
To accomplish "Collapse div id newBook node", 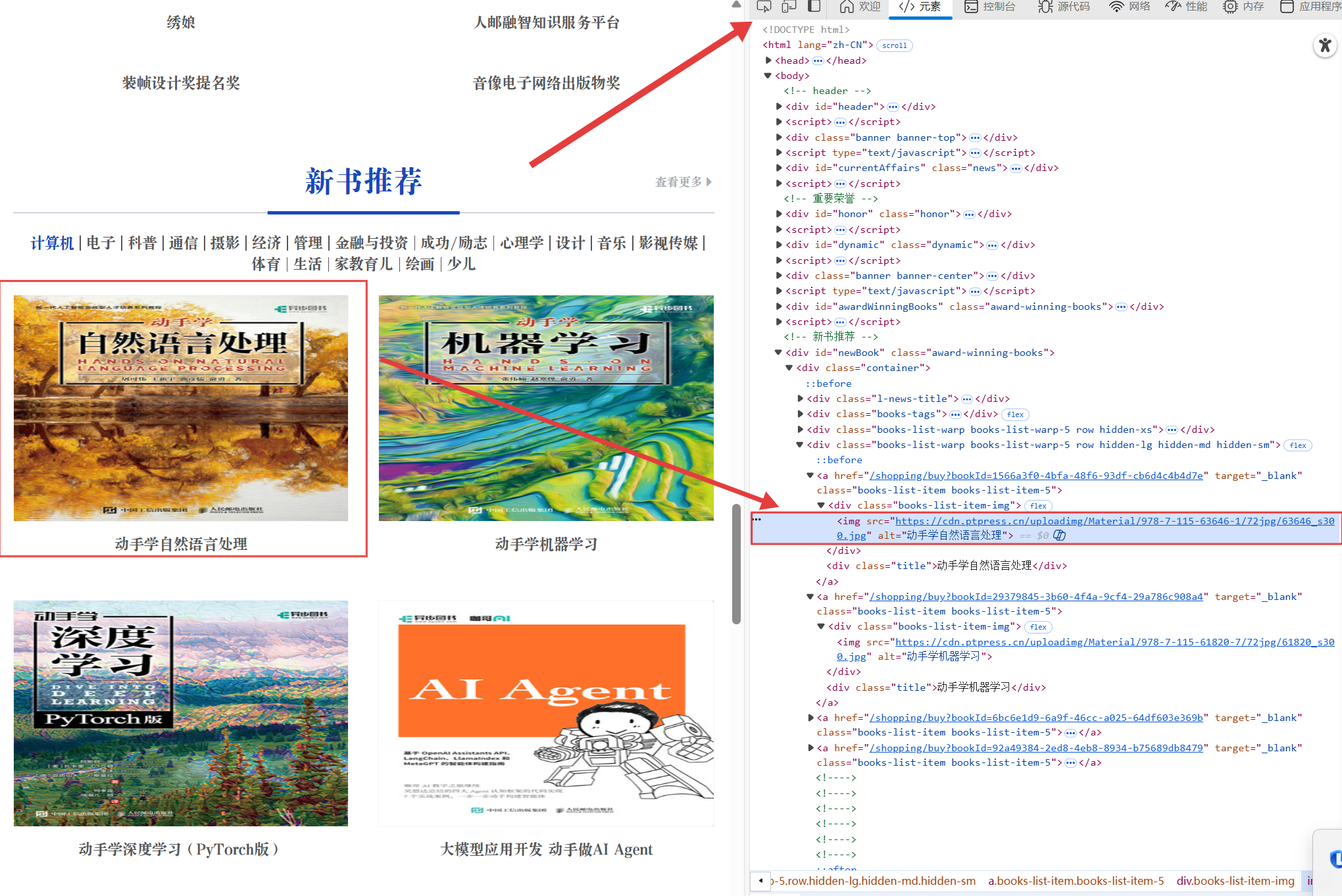I will pos(778,353).
